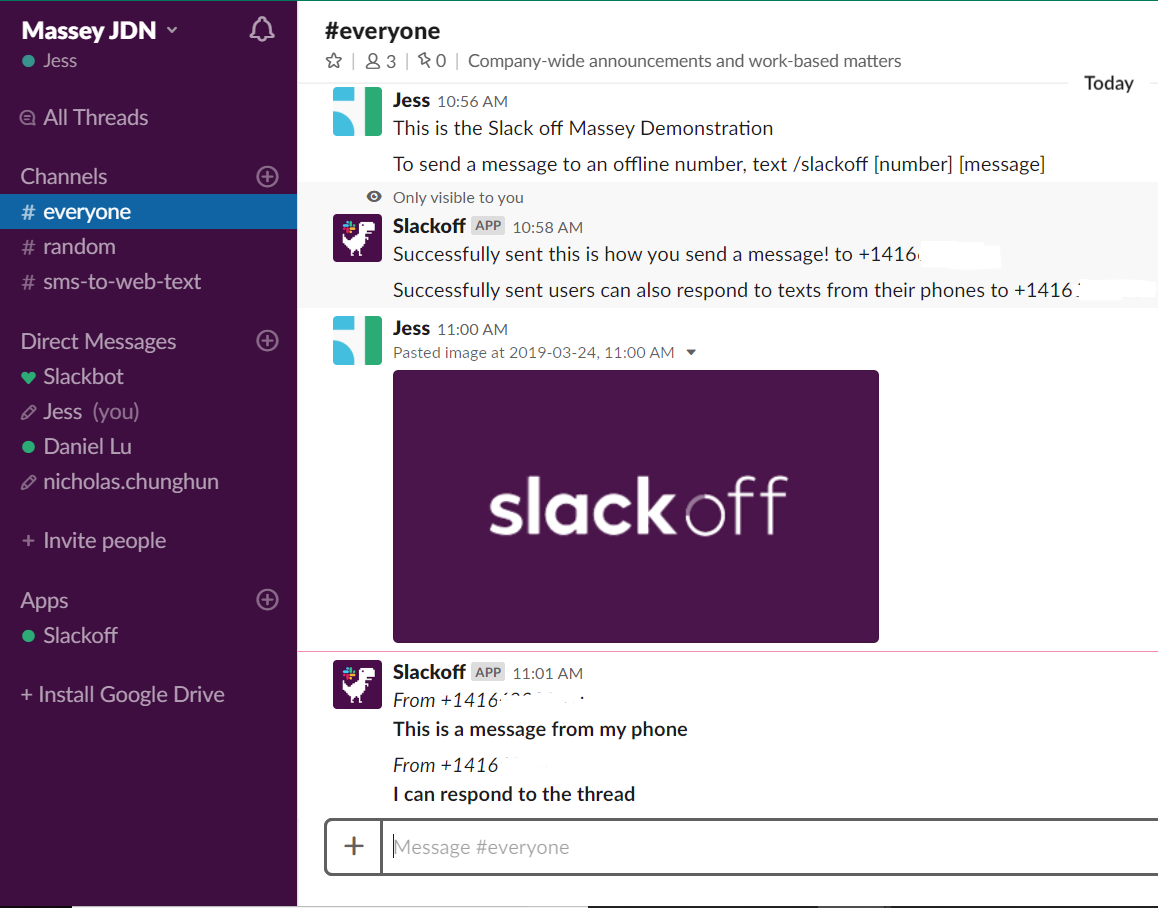View the 3 channel members
Viewport: 1158px width, 908px height.
(380, 61)
